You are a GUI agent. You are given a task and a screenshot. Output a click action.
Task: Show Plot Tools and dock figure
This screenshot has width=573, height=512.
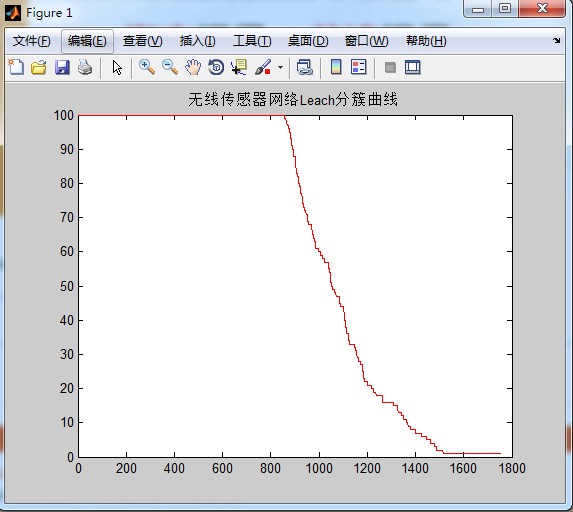[413, 68]
